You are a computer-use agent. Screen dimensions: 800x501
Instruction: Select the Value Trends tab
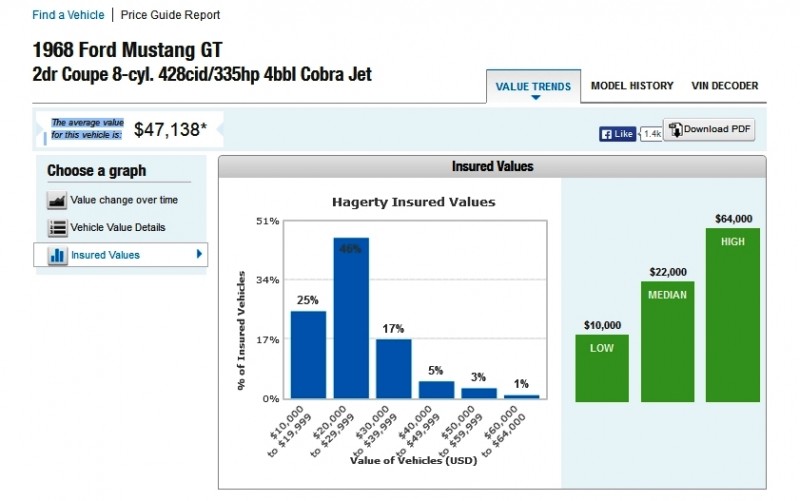point(533,86)
